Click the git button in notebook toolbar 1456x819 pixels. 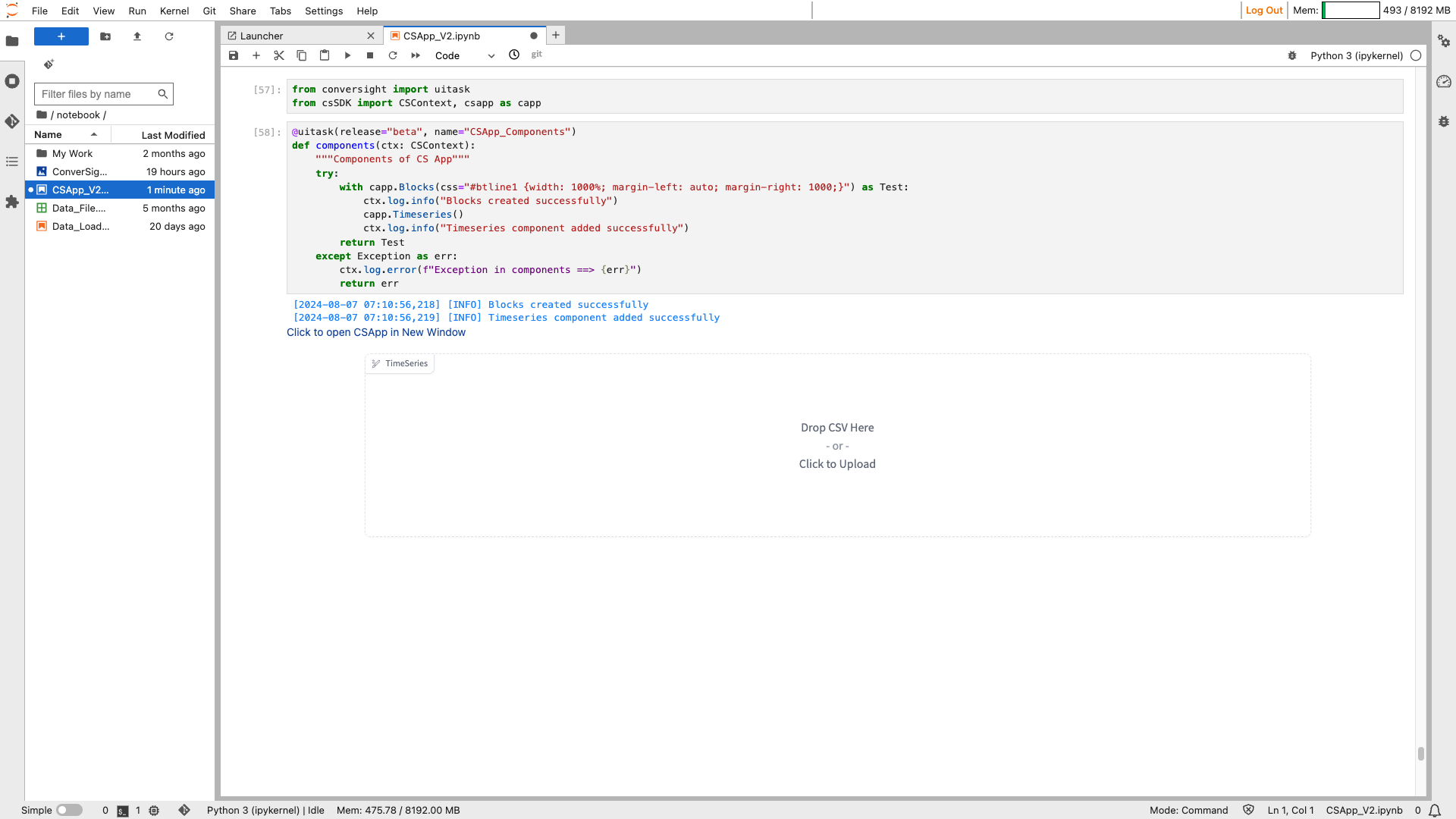click(537, 55)
